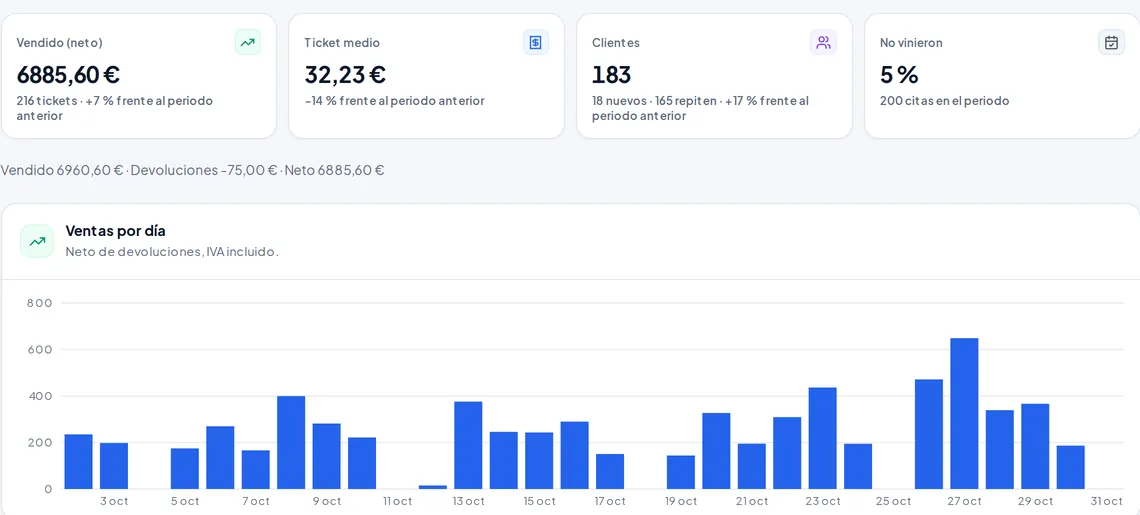The height and width of the screenshot is (515, 1140).
Task: Click the No vinieron card title
Action: (911, 43)
